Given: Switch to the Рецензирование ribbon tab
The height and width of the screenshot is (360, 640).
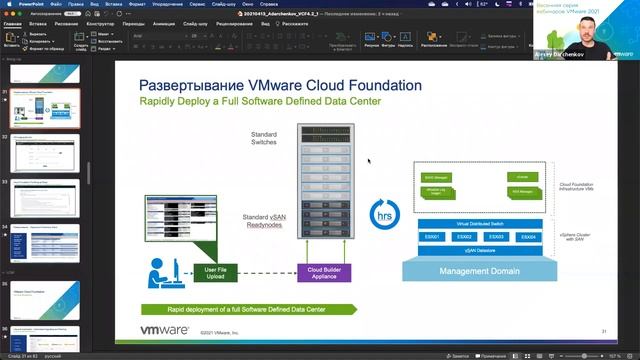Looking at the screenshot, I should point(234,24).
